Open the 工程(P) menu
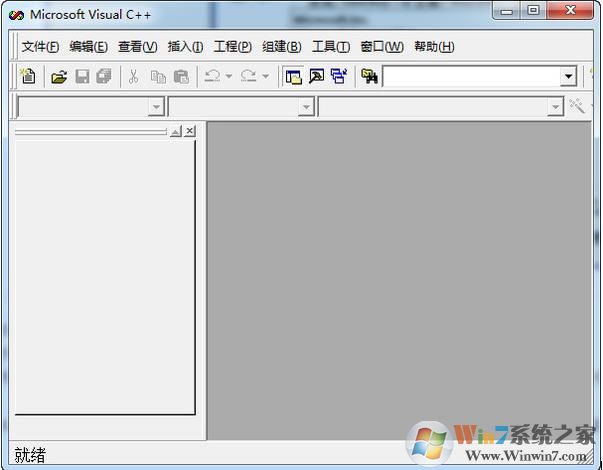This screenshot has height=470, width=603. coord(233,47)
